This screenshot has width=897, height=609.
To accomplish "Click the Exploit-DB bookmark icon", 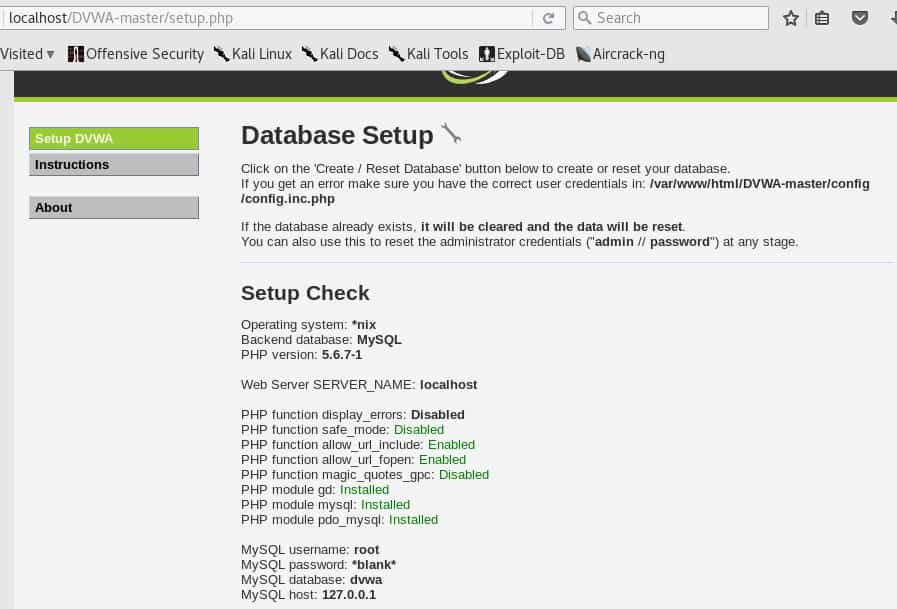I will point(486,54).
